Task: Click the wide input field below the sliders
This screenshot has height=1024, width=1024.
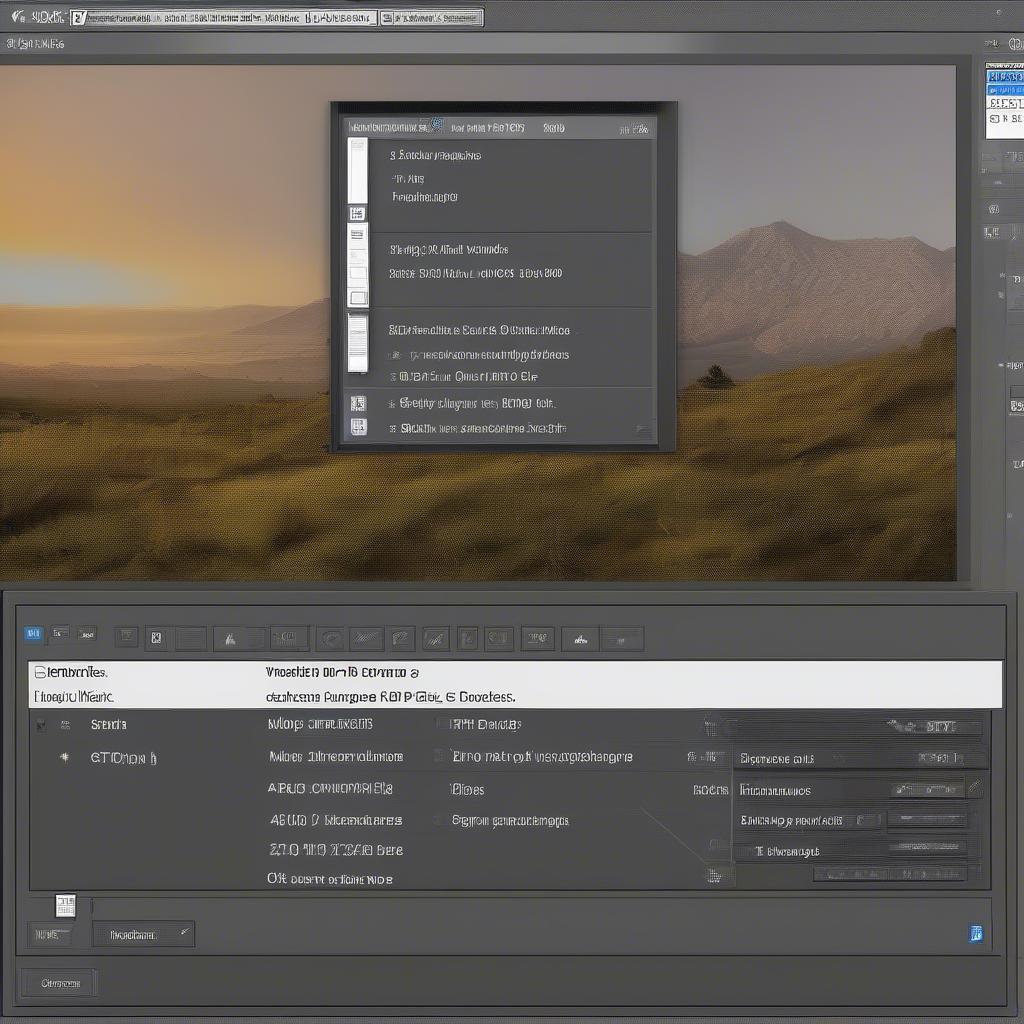Action: [890, 873]
